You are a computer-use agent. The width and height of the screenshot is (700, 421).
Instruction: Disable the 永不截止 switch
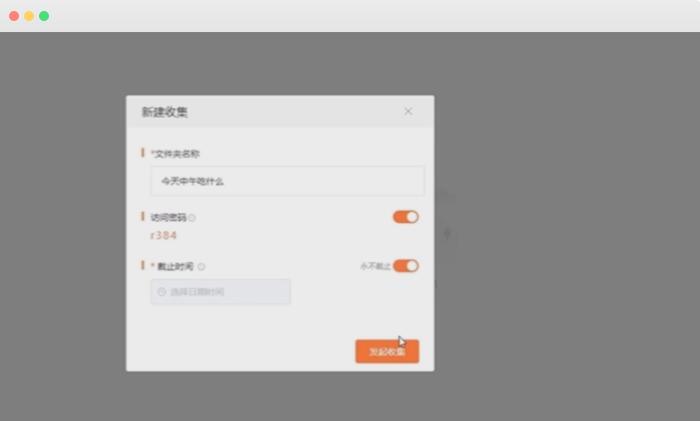pyautogui.click(x=405, y=266)
